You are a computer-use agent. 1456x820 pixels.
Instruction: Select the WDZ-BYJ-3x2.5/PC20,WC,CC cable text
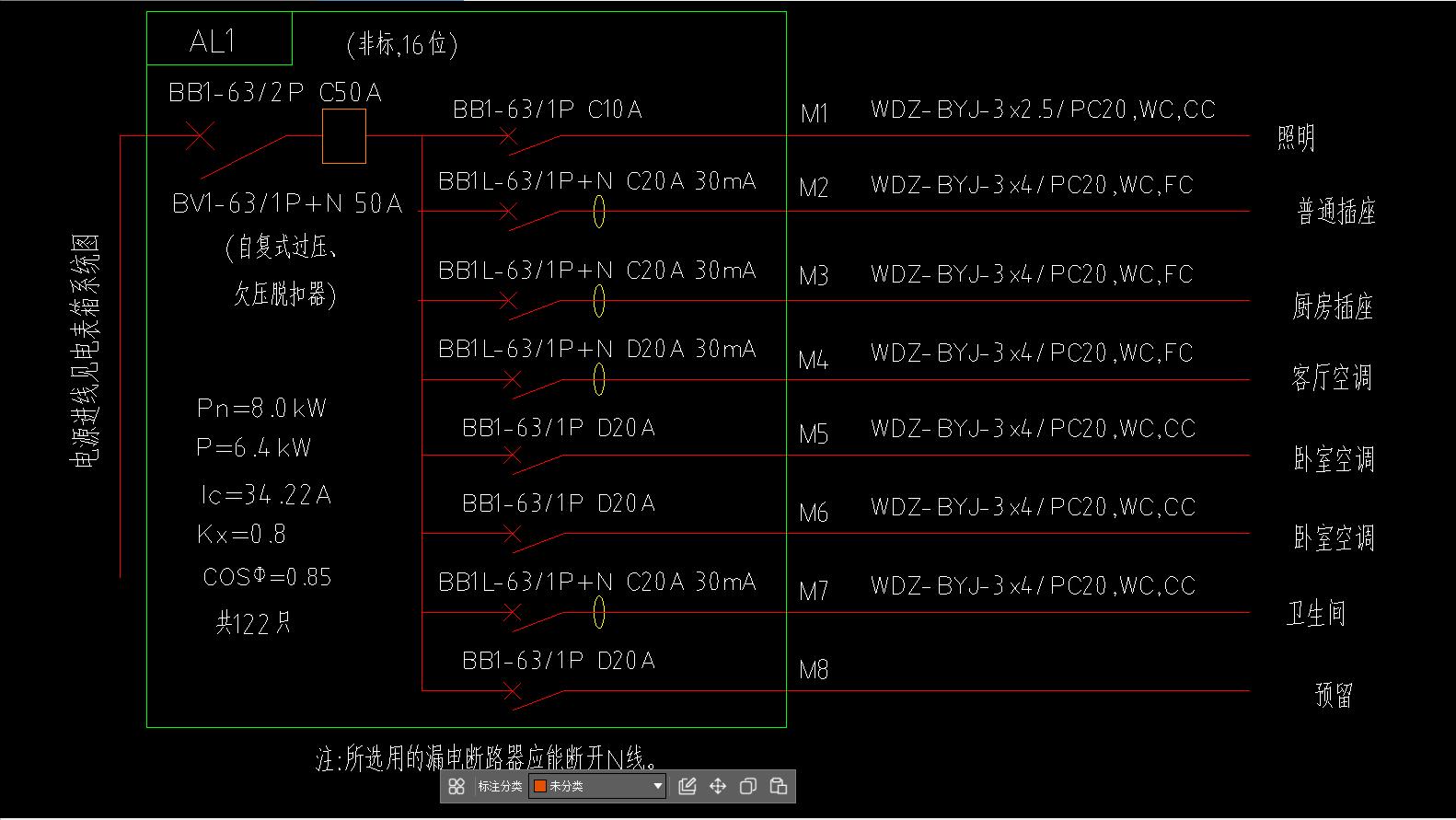coord(1043,110)
